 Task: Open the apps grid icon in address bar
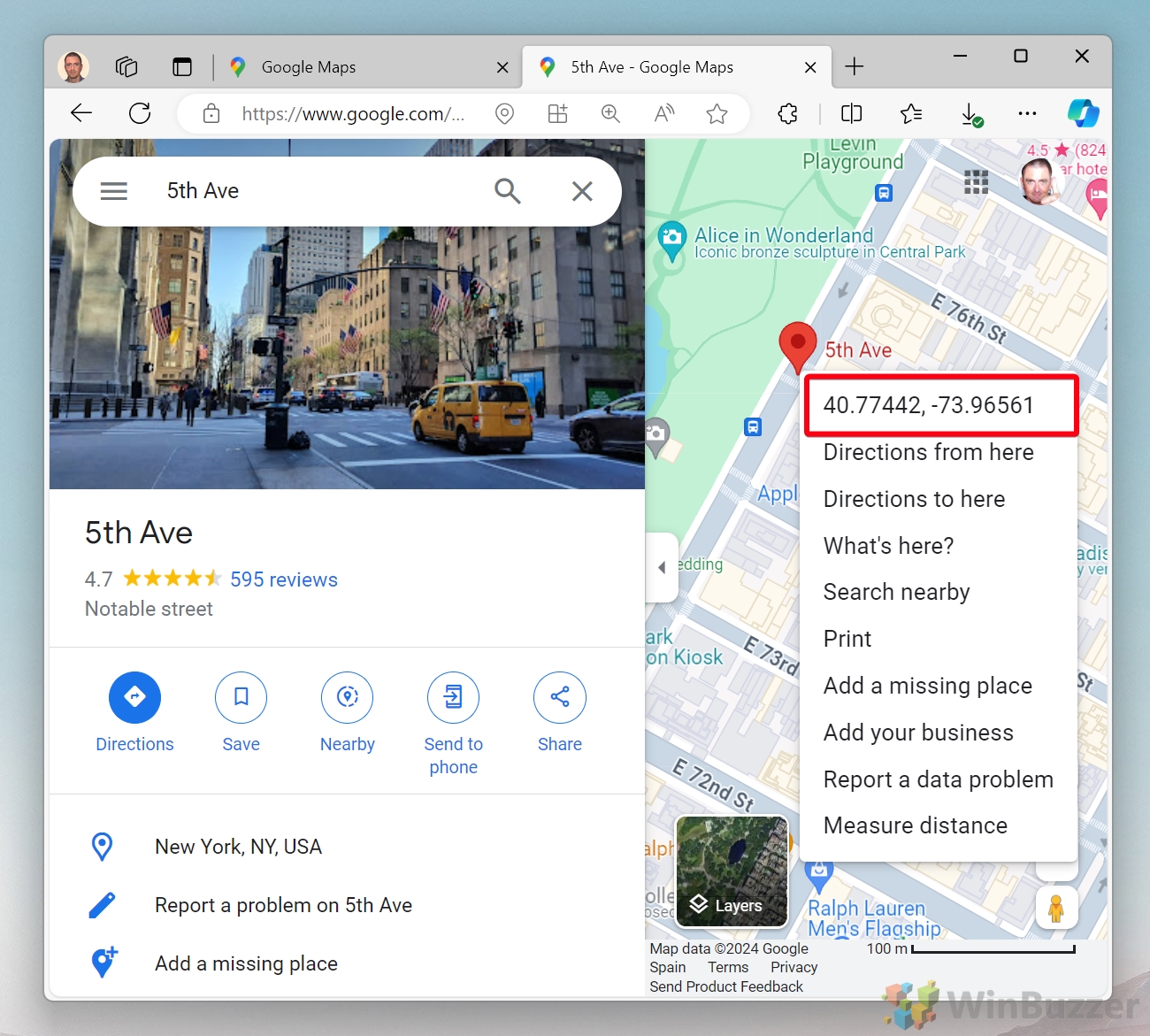tap(557, 113)
